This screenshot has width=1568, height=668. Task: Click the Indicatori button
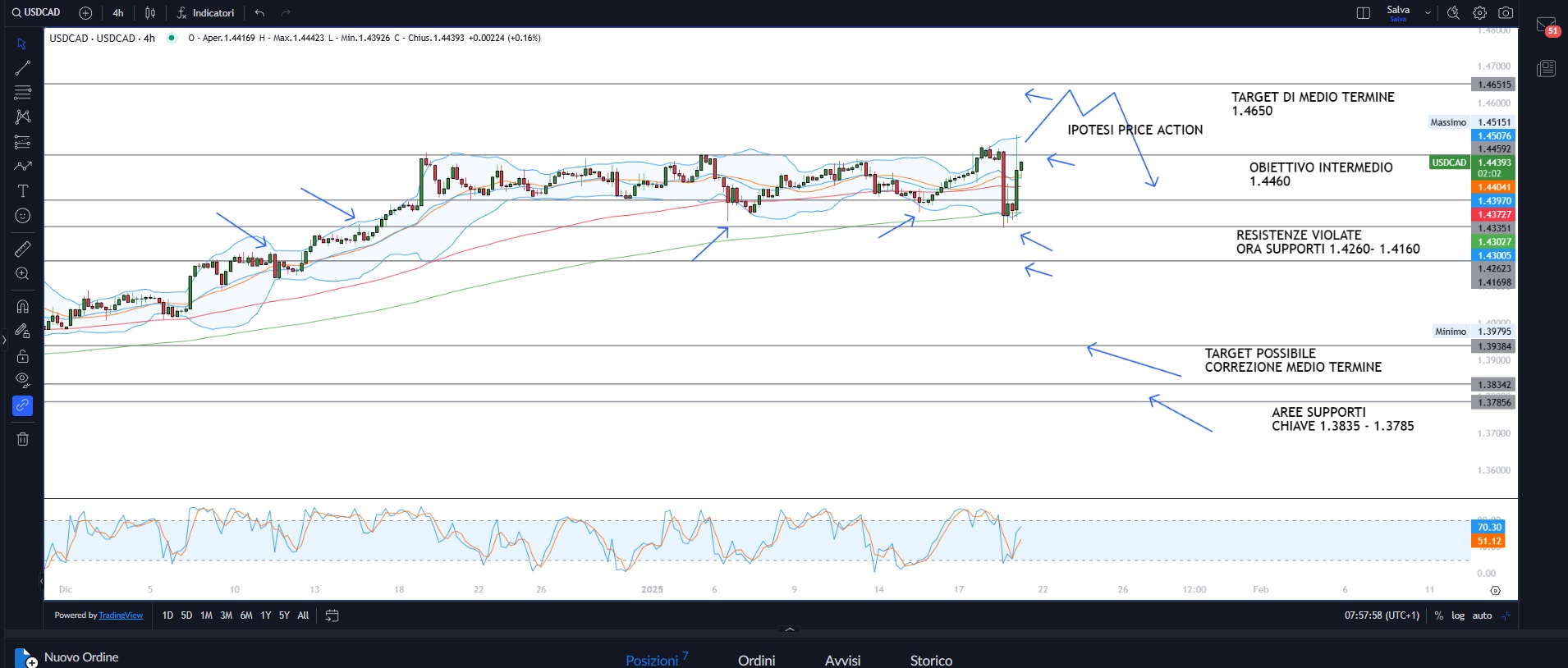206,13
